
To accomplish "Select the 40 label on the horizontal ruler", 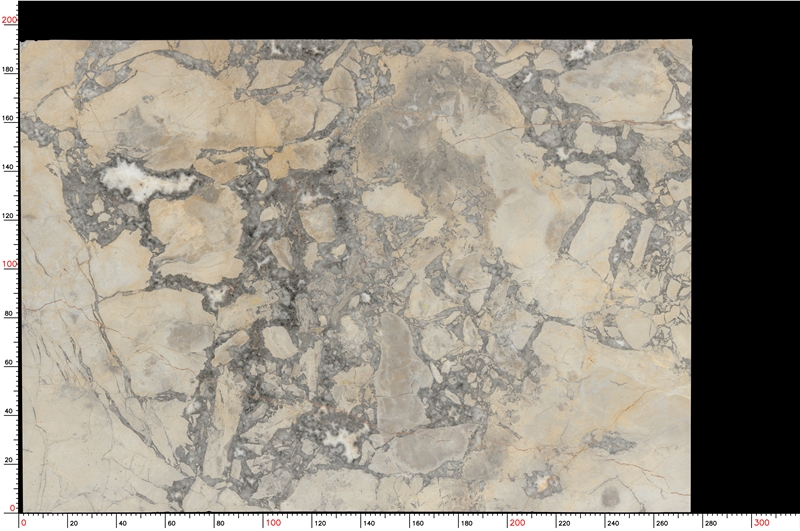I will coord(122,523).
